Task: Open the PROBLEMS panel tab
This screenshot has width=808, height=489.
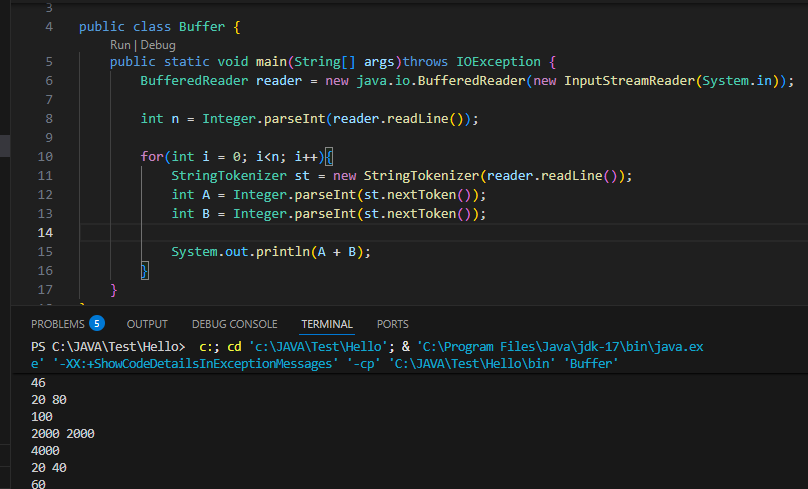Action: pos(58,324)
